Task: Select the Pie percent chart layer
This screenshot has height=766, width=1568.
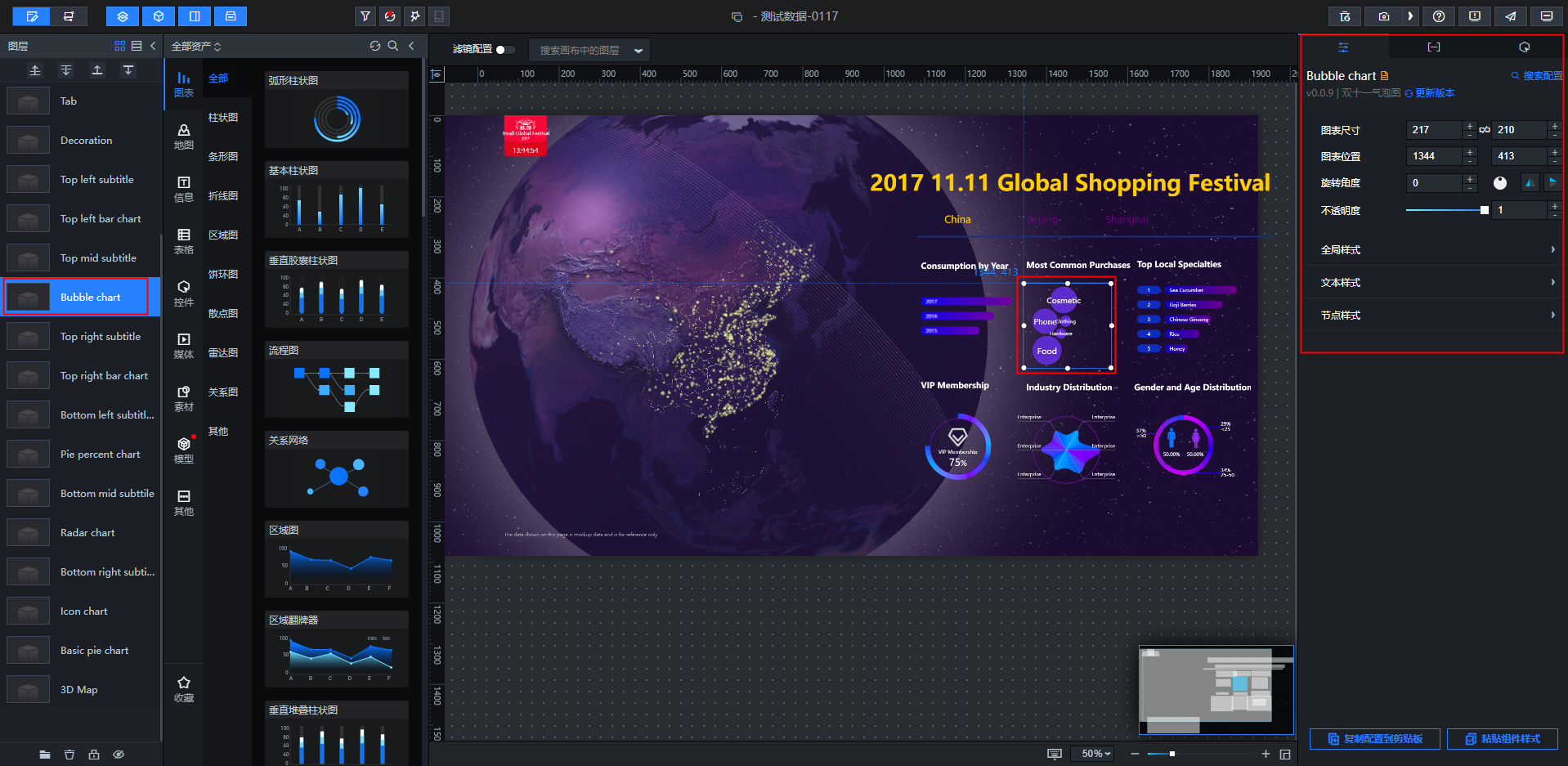Action: point(80,454)
